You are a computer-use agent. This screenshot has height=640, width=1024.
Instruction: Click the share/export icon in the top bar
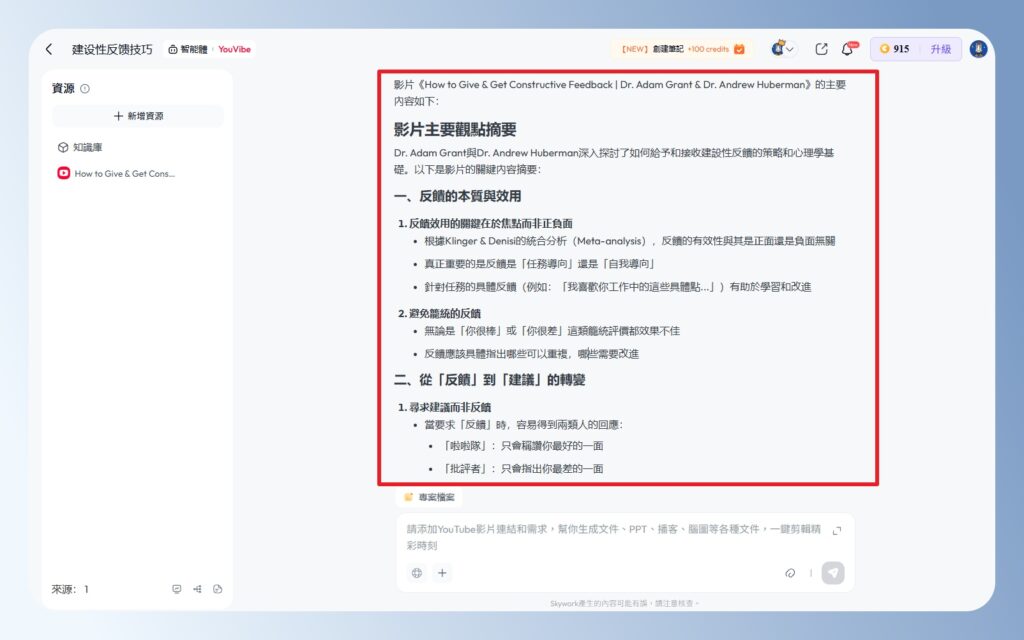coord(821,48)
